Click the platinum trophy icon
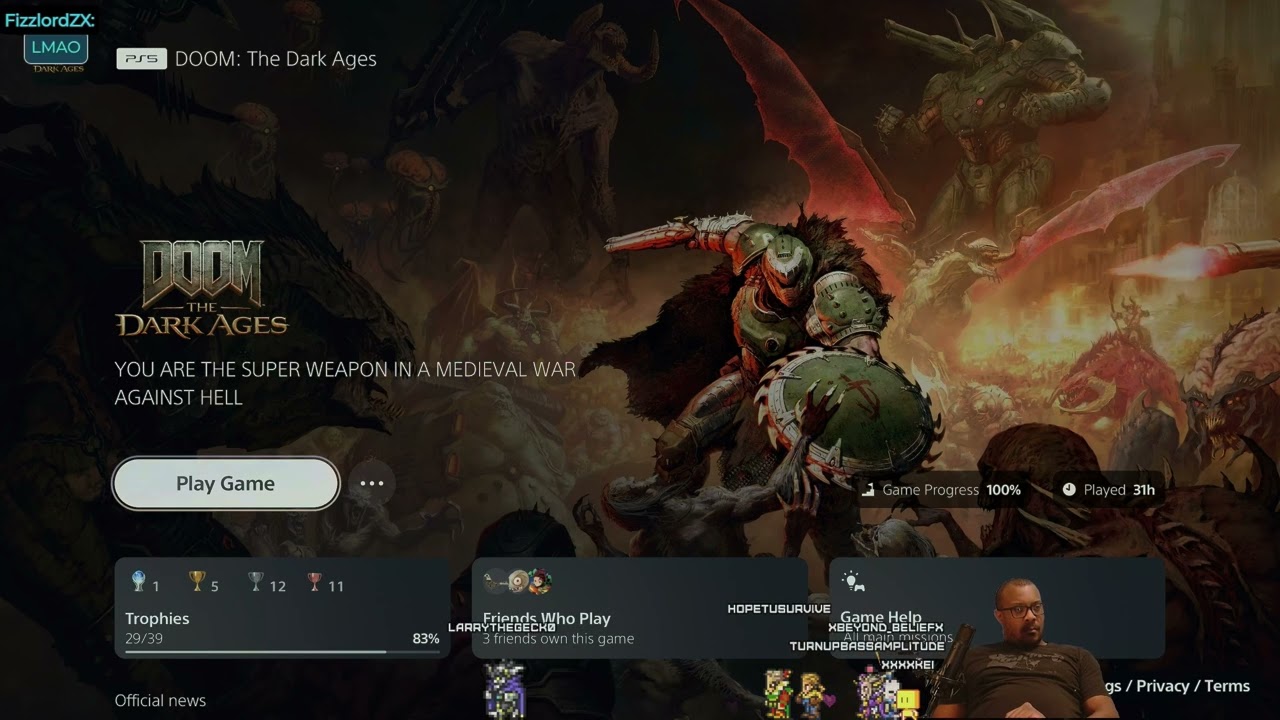 pos(139,581)
